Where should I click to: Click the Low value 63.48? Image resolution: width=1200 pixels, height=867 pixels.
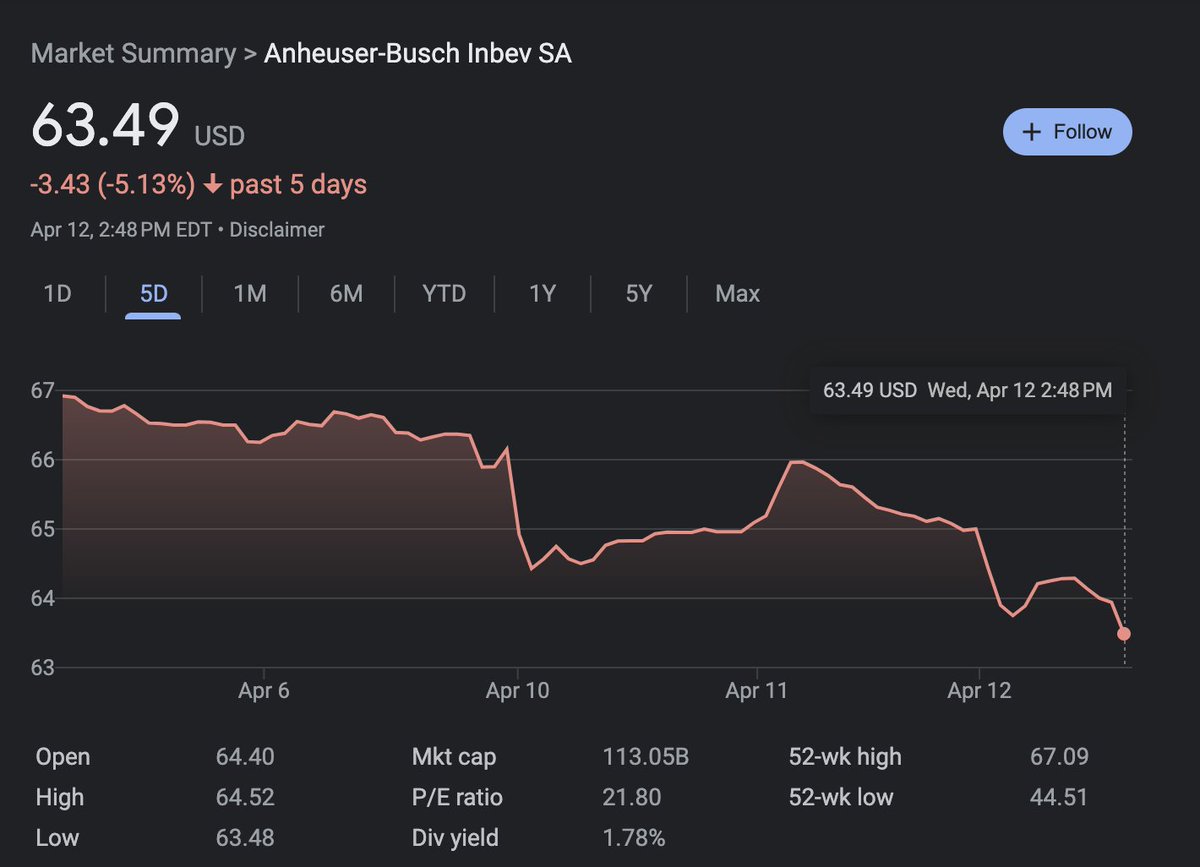(x=245, y=837)
